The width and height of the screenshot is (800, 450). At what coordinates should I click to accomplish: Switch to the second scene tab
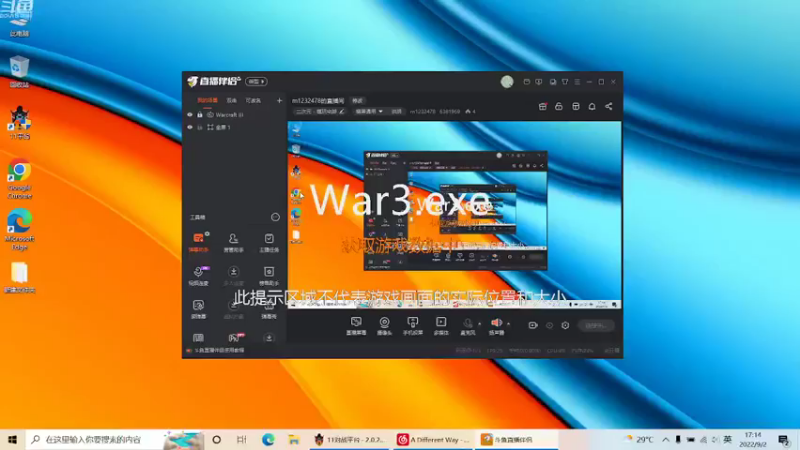[232, 101]
